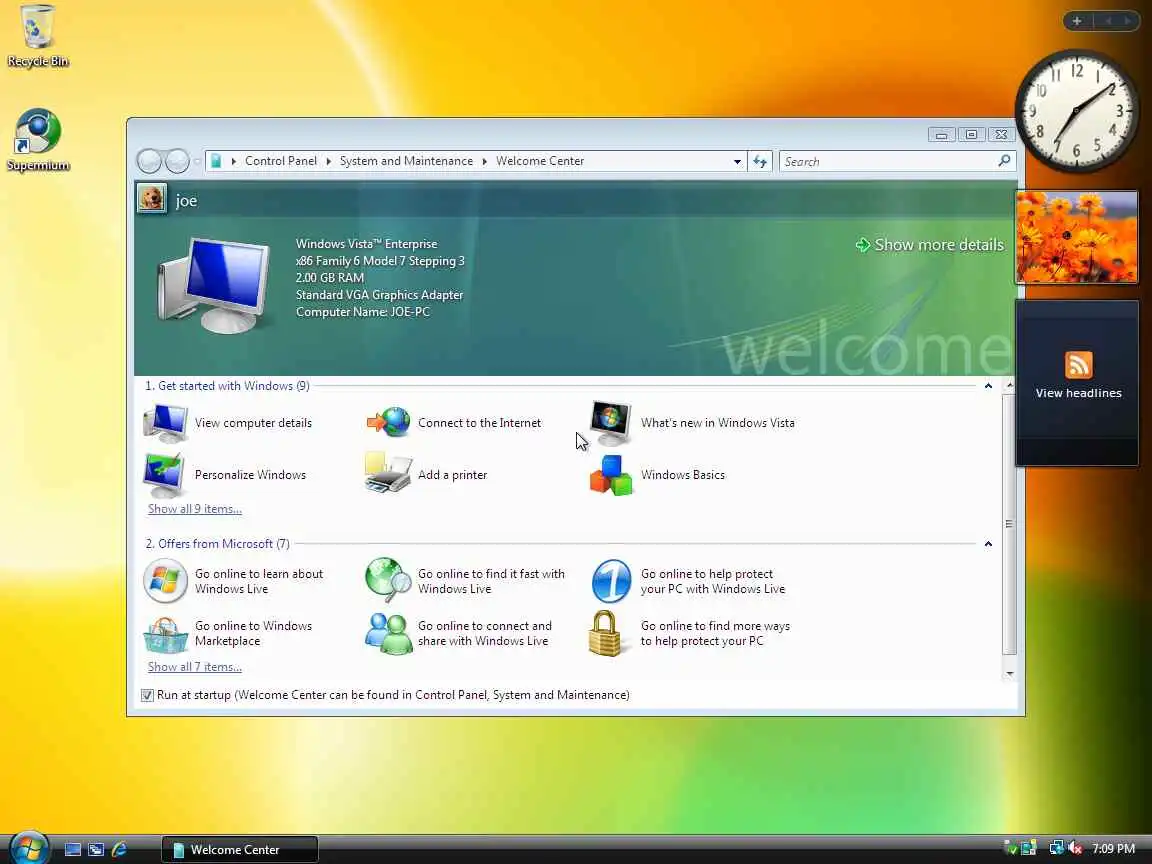Viewport: 1152px width, 864px height.
Task: Click the 7:09 PM taskbar clock
Action: (1113, 849)
